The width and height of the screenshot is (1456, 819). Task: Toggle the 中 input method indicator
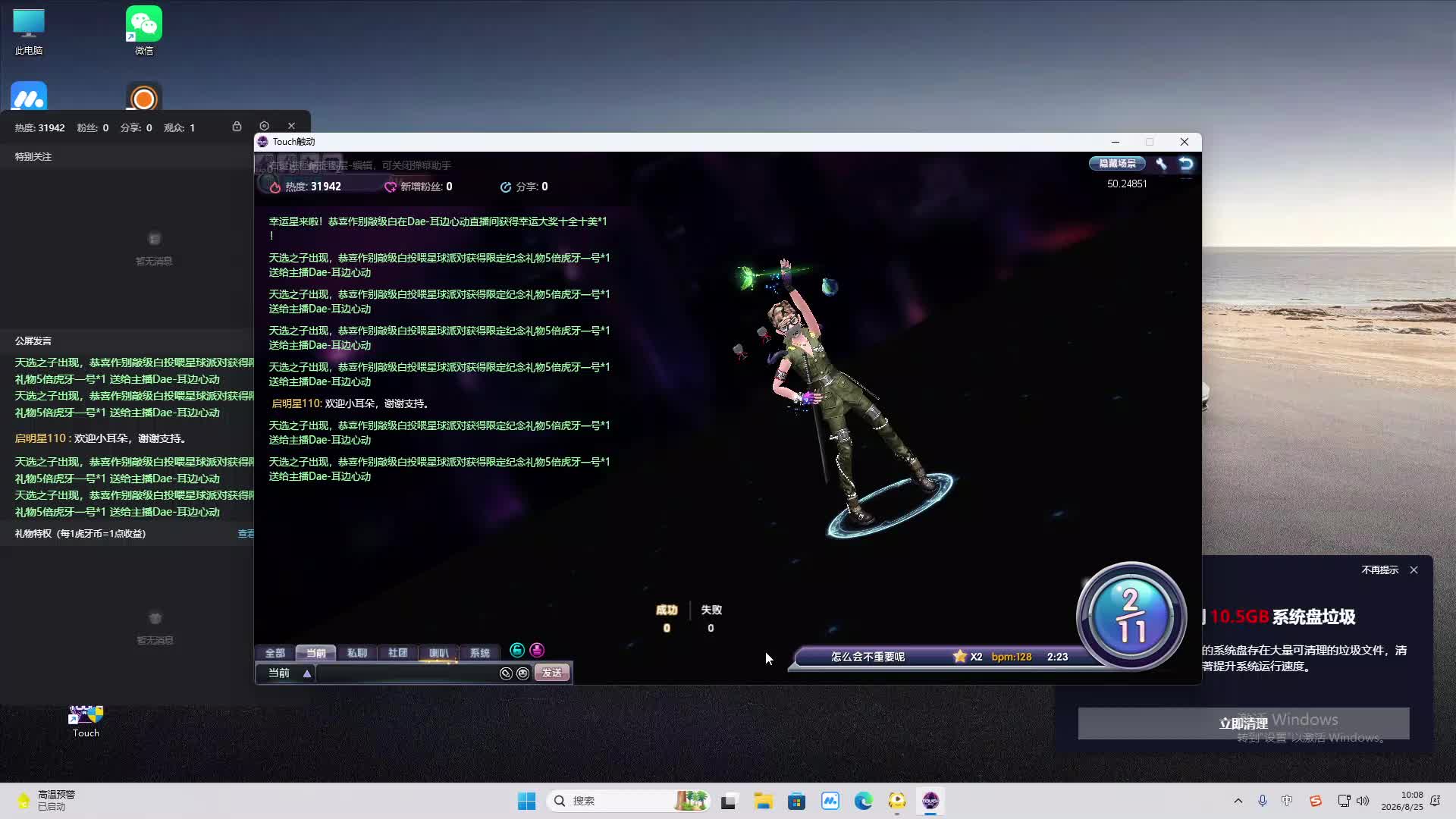tap(1287, 801)
